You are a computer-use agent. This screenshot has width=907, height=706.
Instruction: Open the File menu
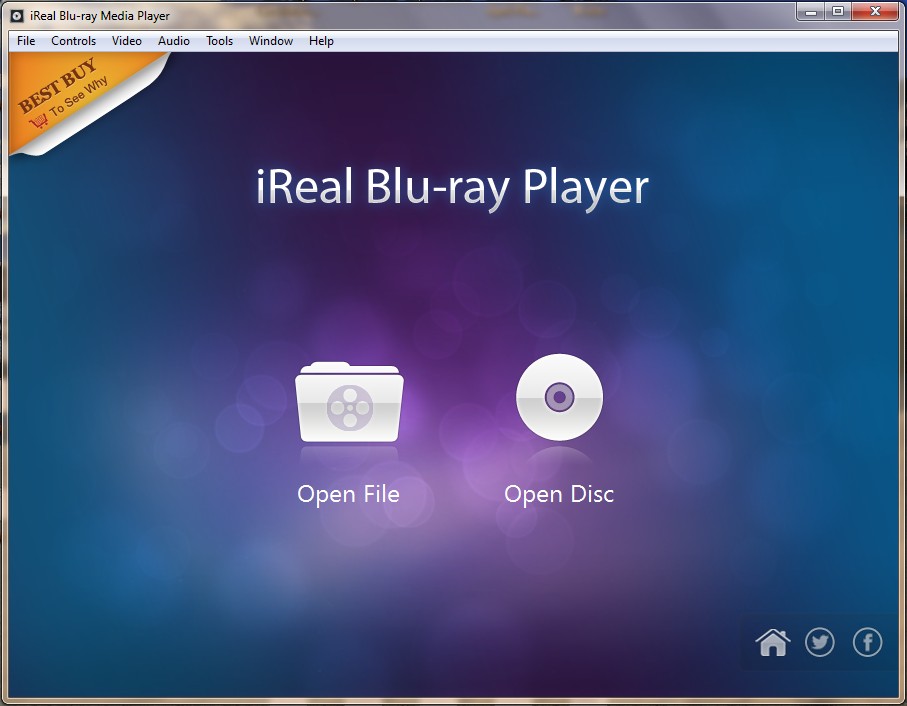[x=26, y=41]
